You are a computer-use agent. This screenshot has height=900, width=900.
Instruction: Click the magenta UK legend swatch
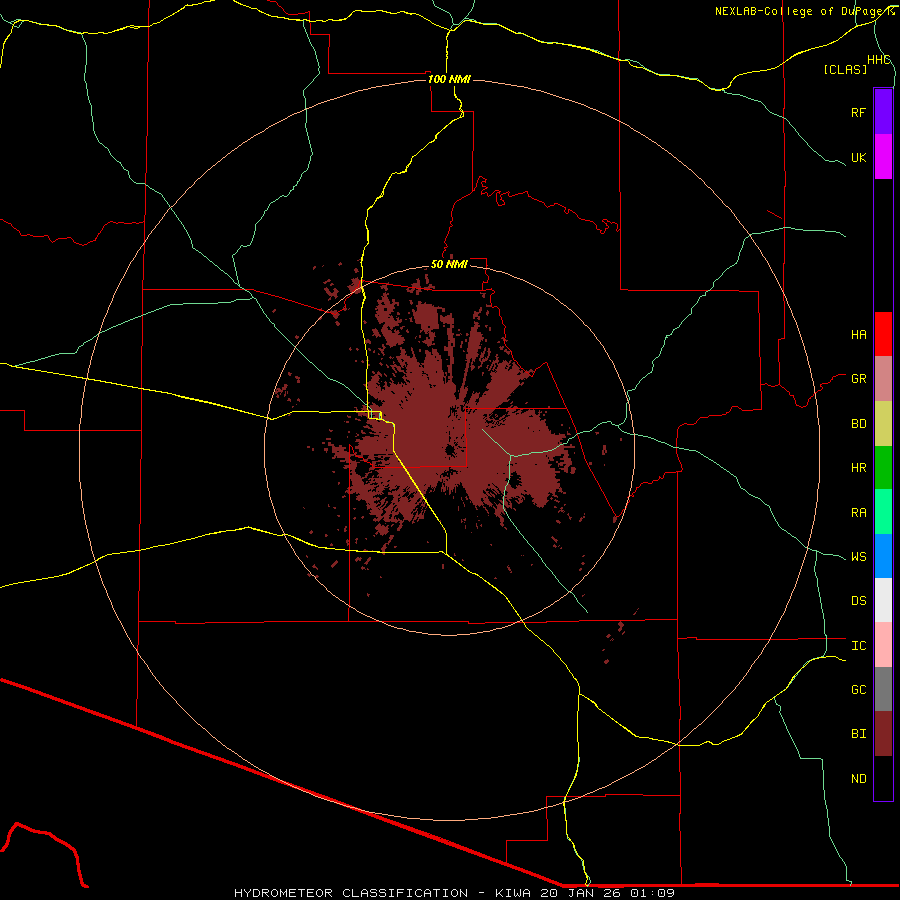[x=883, y=157]
